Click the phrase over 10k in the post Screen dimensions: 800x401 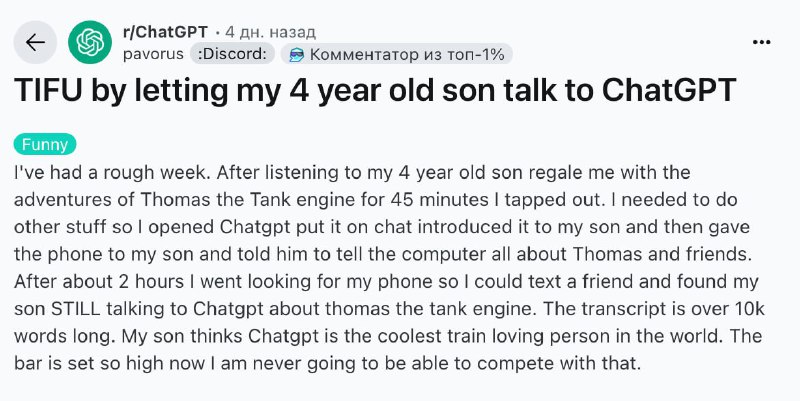click(x=727, y=309)
